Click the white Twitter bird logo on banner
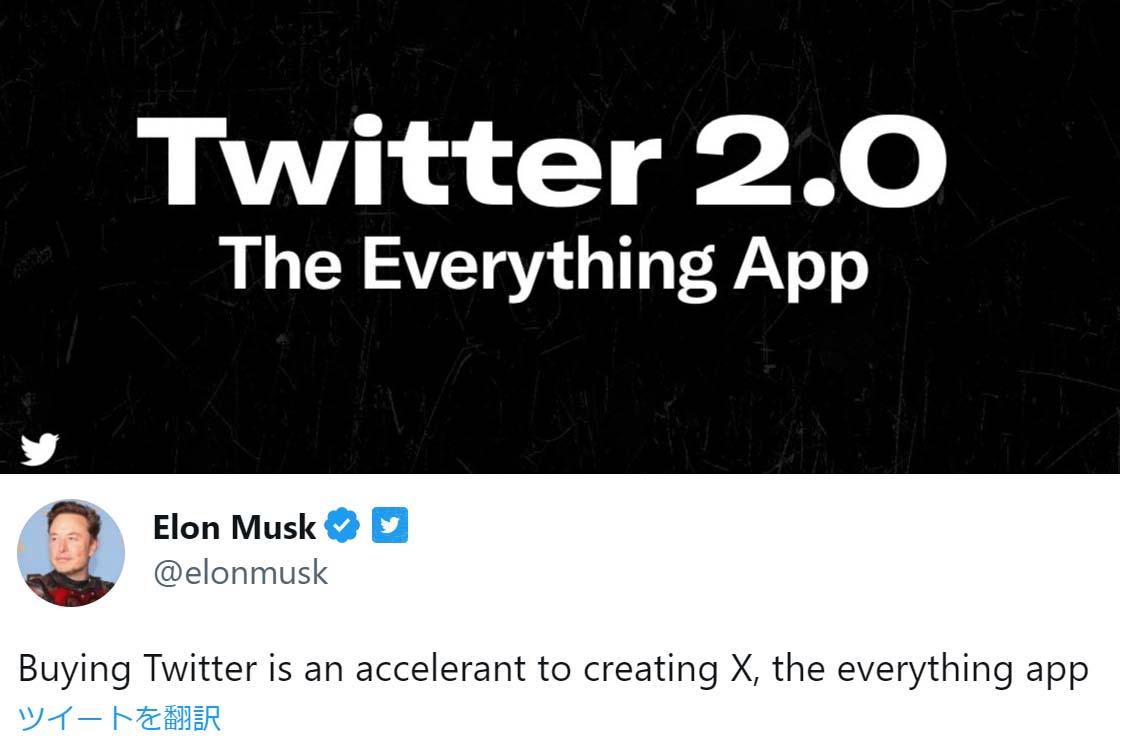The width and height of the screenshot is (1122, 748). pyautogui.click(x=40, y=450)
